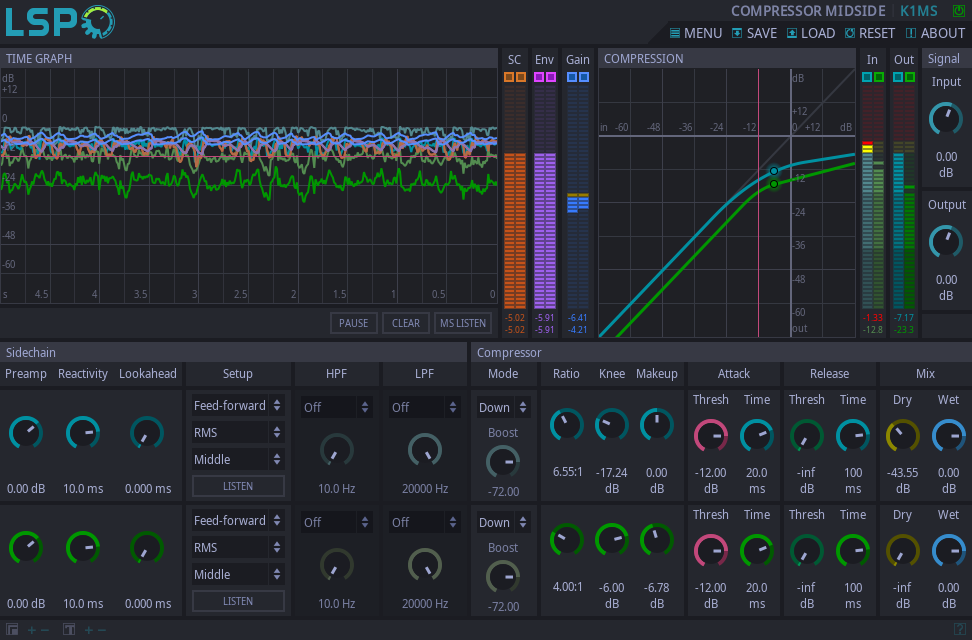The image size is (972, 640).
Task: Click LISTEN in the upper sidechain row
Action: click(x=238, y=486)
